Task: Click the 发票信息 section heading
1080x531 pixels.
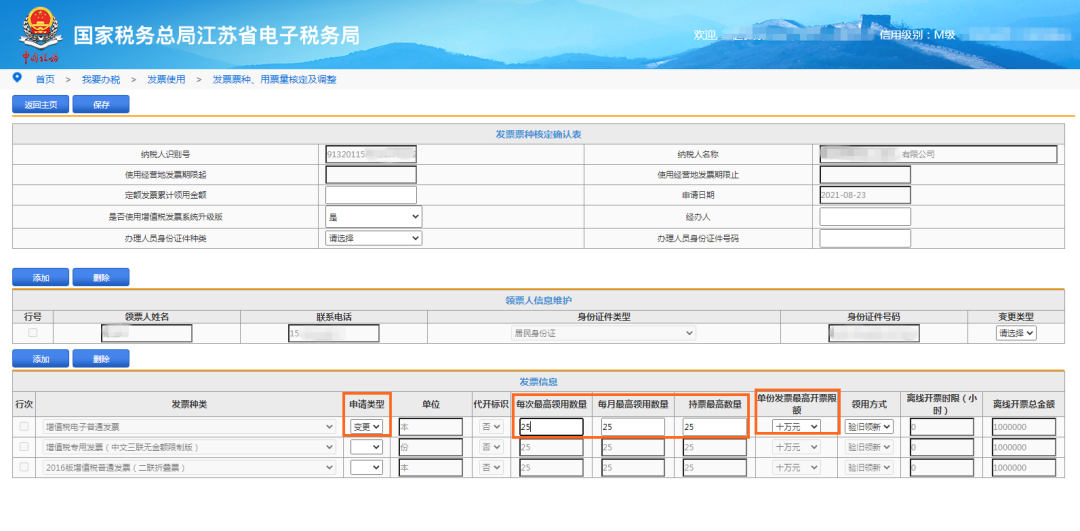Action: 539,381
